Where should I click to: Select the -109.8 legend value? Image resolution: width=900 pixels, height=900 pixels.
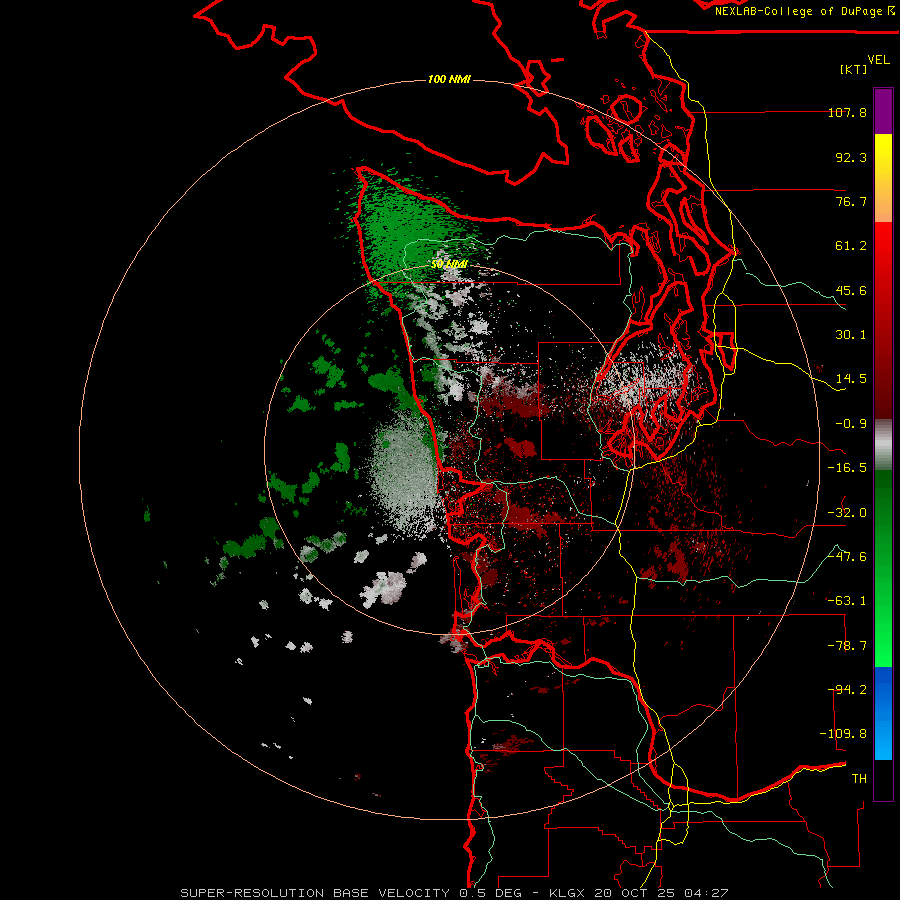pos(843,734)
